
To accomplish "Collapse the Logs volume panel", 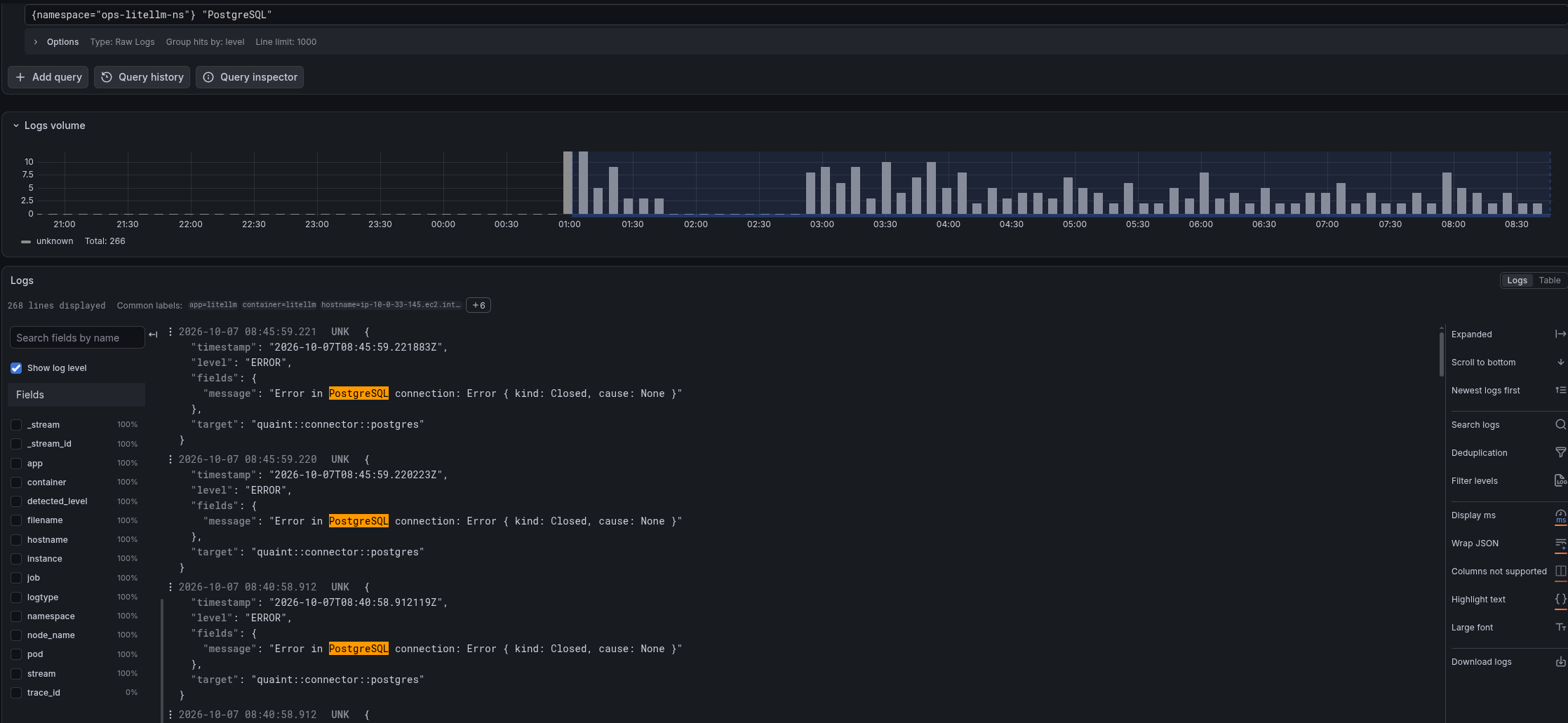I will click(16, 126).
